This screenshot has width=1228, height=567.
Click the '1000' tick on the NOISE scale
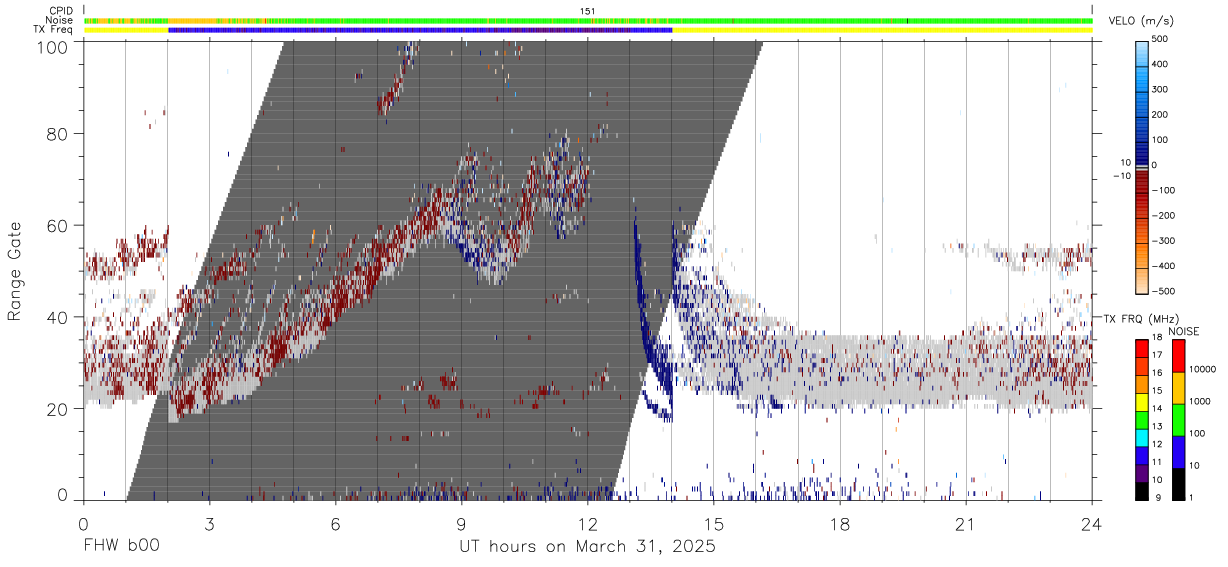point(1201,403)
